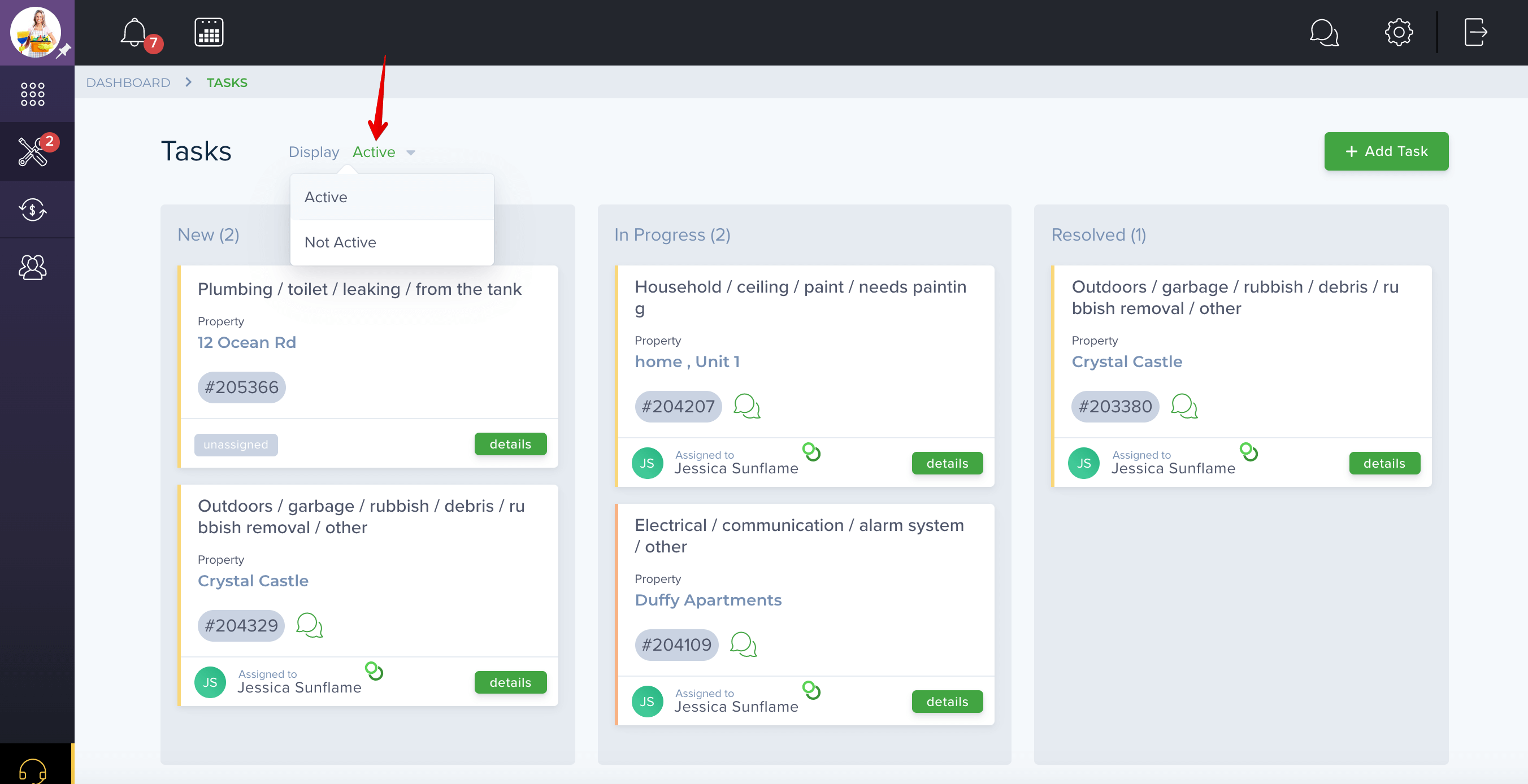The image size is (1528, 784).
Task: Open comments on task #204207
Action: pyautogui.click(x=746, y=406)
